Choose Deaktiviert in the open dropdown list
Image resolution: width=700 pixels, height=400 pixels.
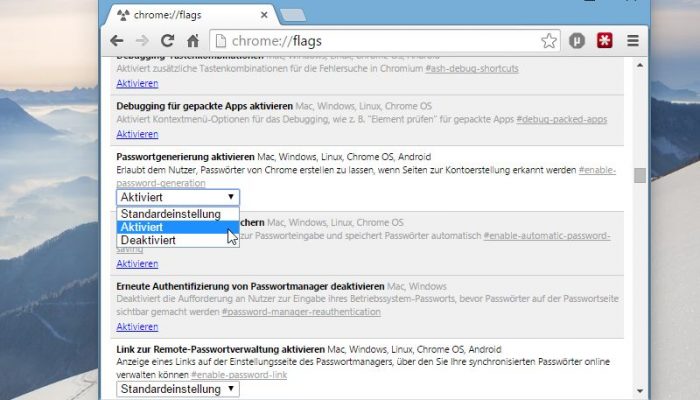coord(178,240)
